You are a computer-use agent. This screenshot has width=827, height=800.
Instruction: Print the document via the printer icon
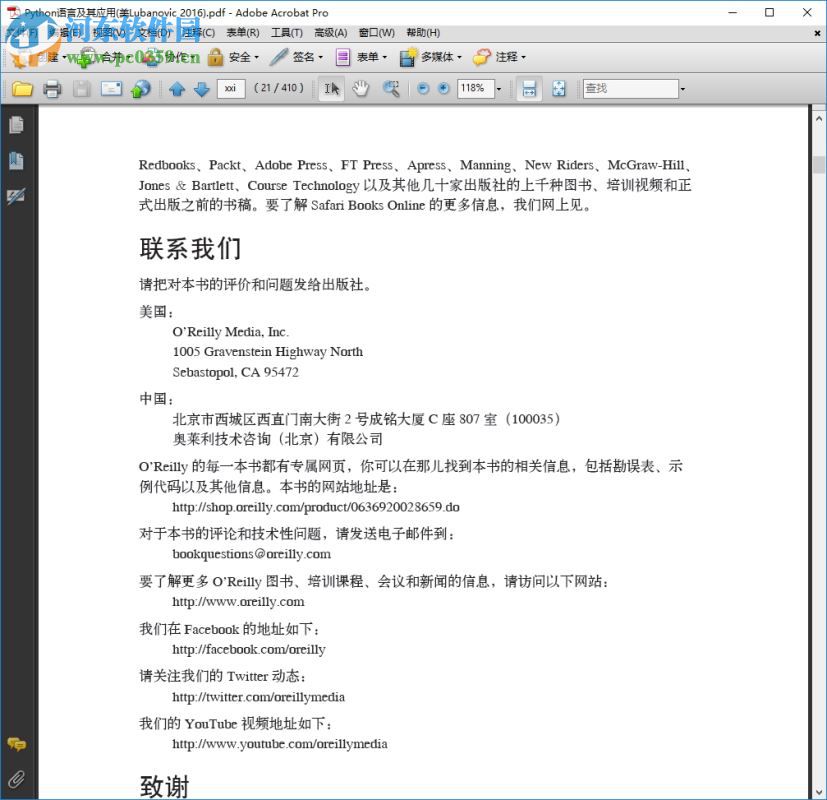[x=53, y=89]
